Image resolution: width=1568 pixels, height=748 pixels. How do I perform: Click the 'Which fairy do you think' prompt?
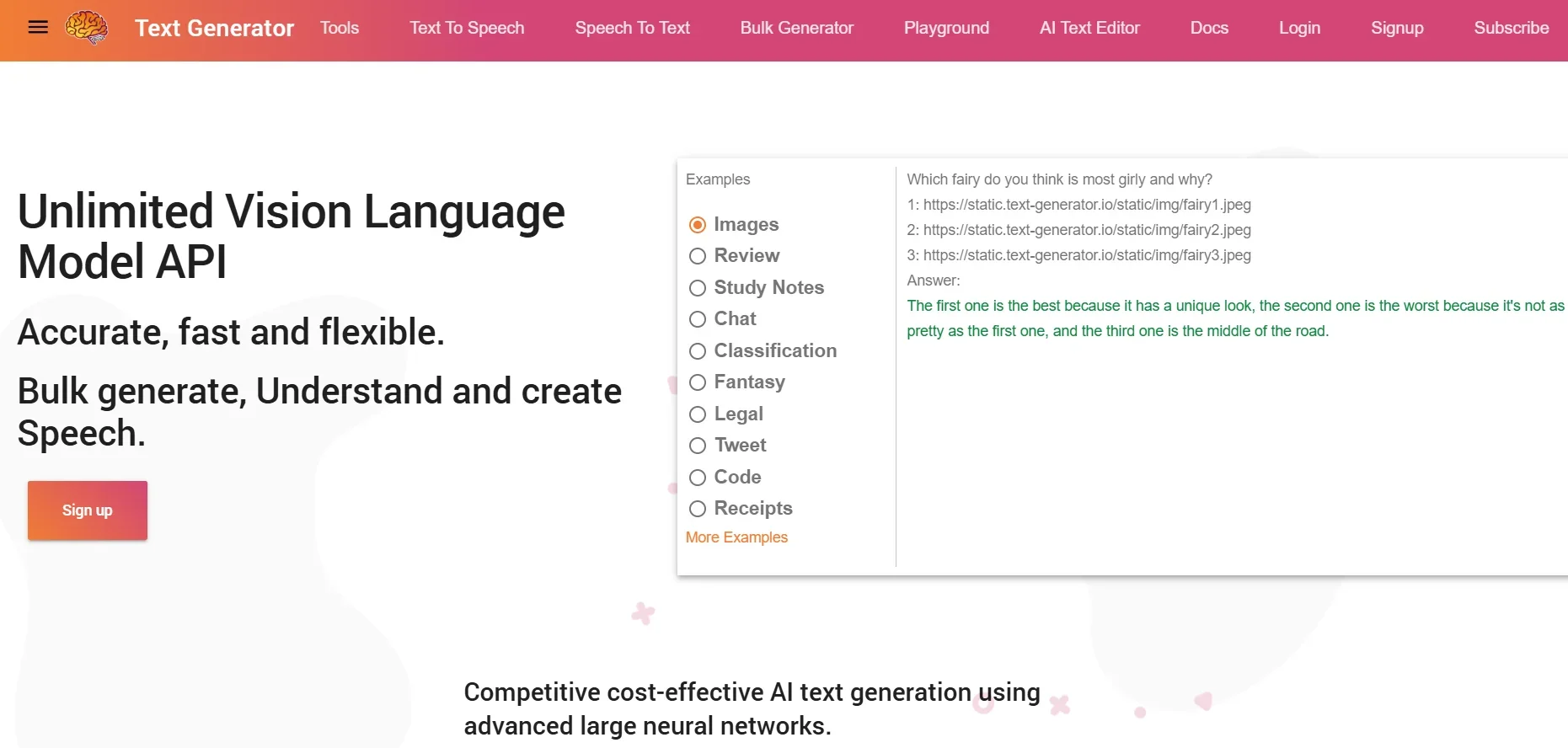click(x=1059, y=179)
